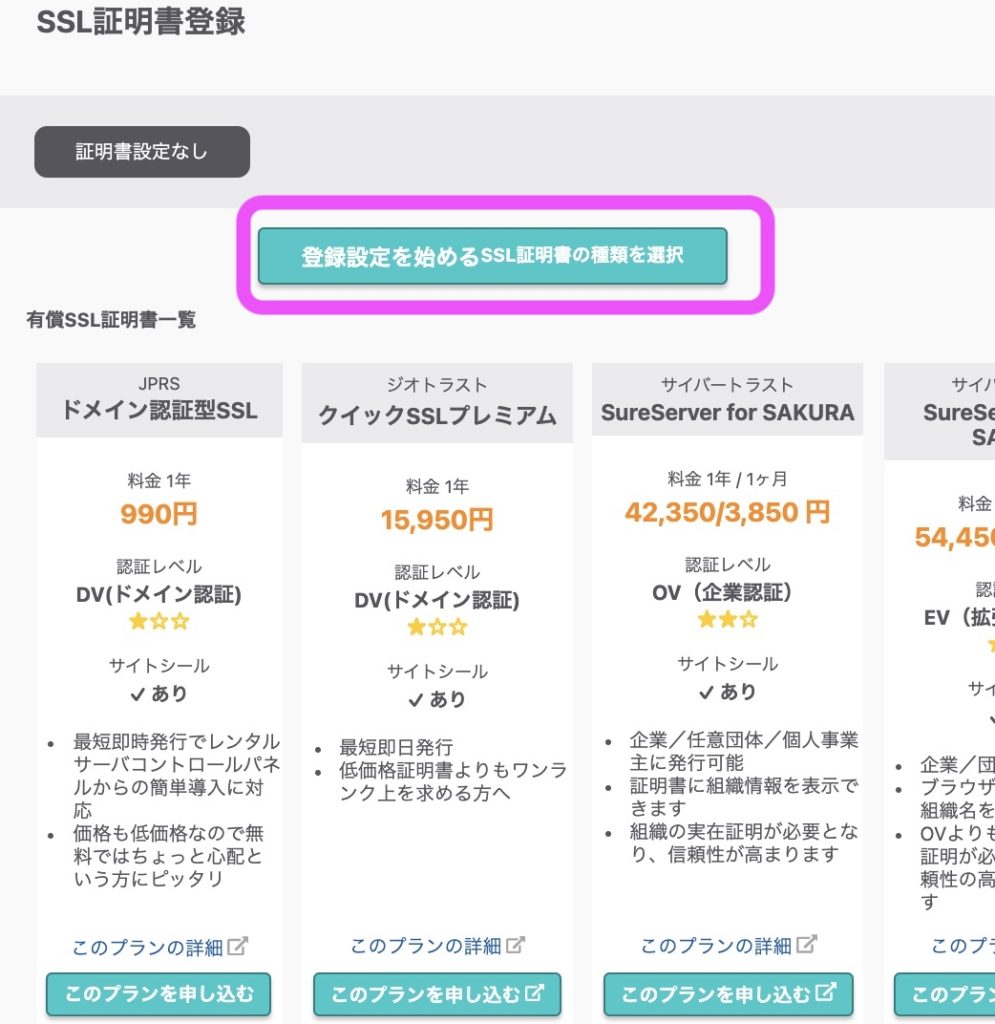Apply for the SureServer for SAKURA plan

pyautogui.click(x=716, y=994)
